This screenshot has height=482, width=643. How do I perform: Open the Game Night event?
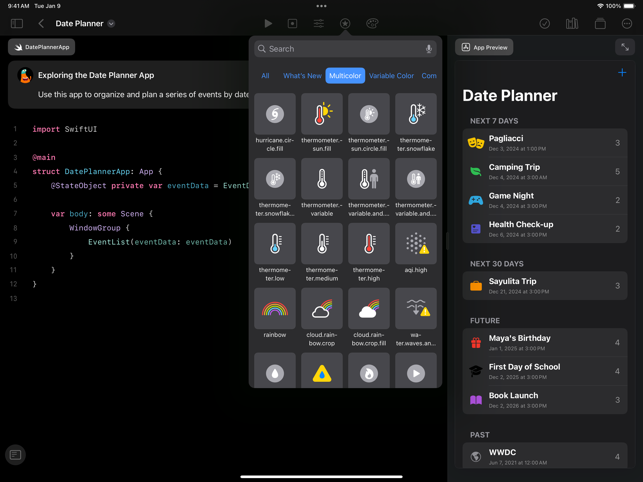click(545, 200)
